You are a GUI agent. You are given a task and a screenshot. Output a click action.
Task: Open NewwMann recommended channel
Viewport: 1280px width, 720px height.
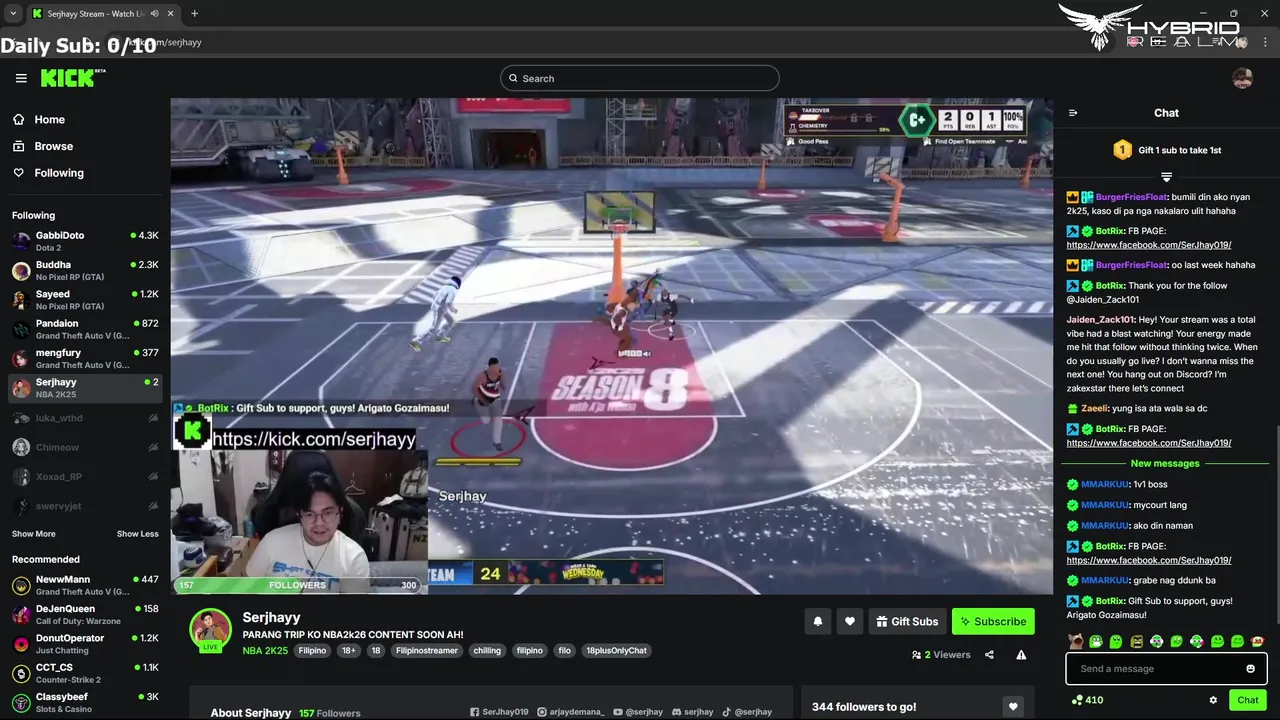[x=85, y=585]
